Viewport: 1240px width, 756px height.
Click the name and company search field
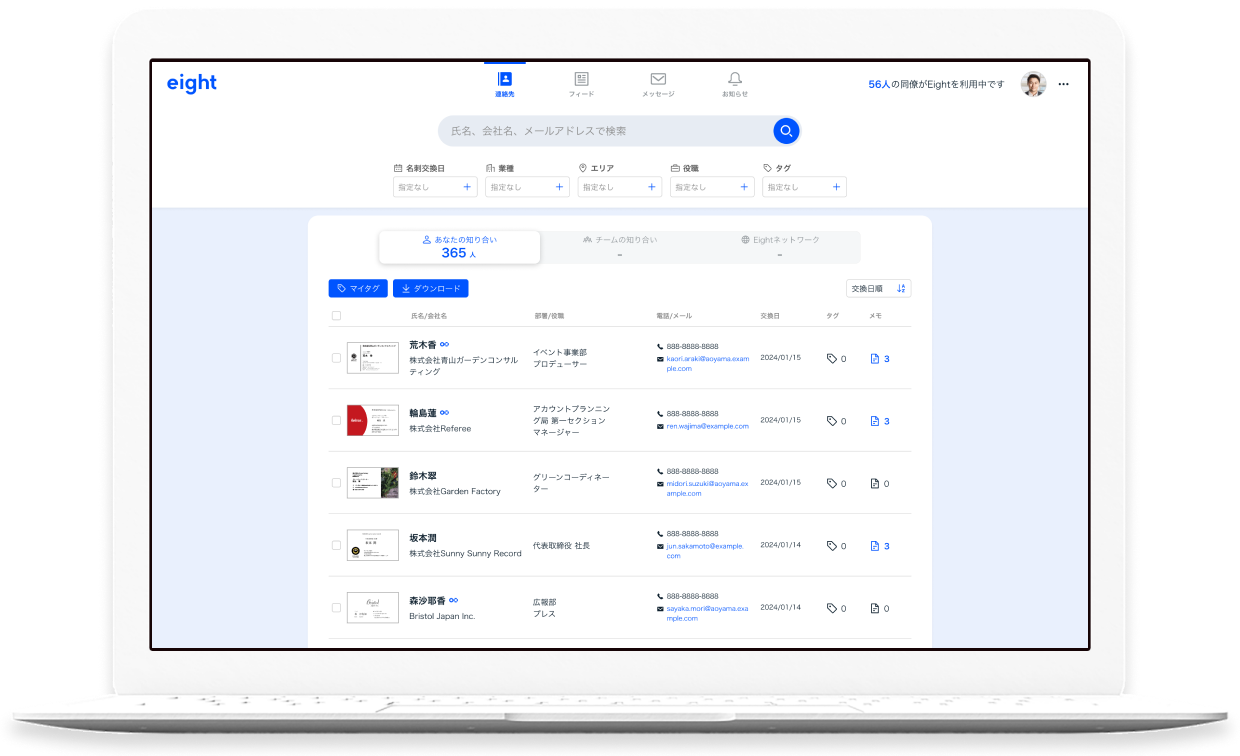[605, 131]
